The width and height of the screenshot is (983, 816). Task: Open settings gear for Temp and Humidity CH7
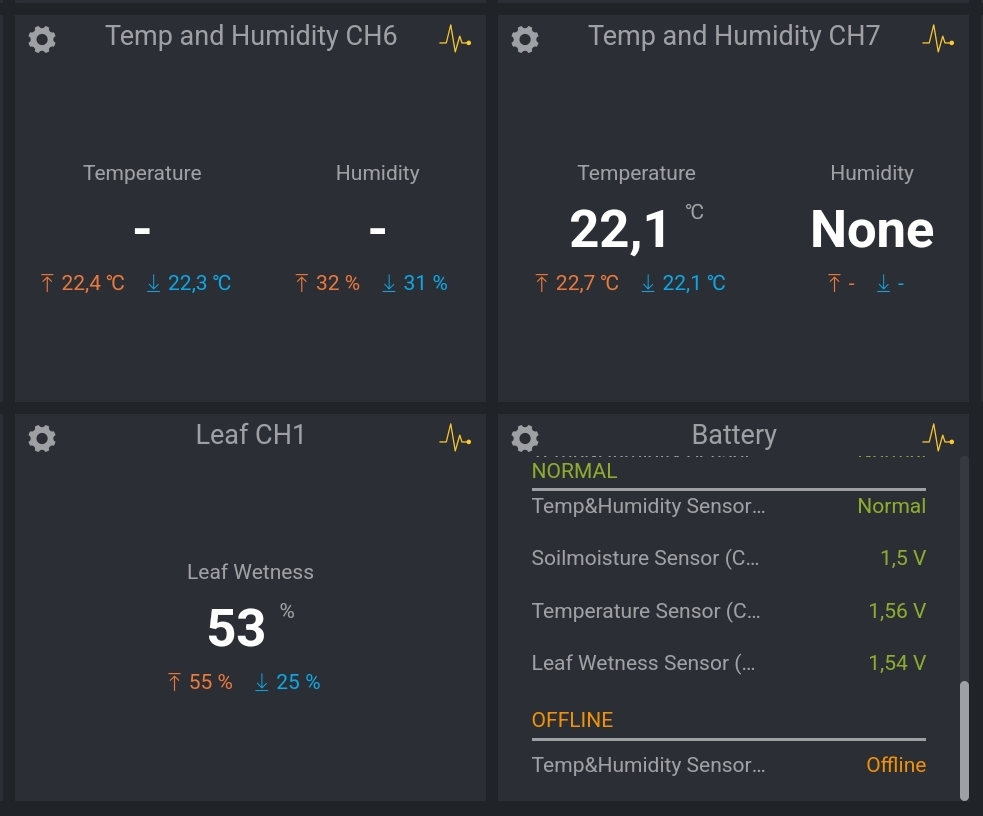[525, 40]
